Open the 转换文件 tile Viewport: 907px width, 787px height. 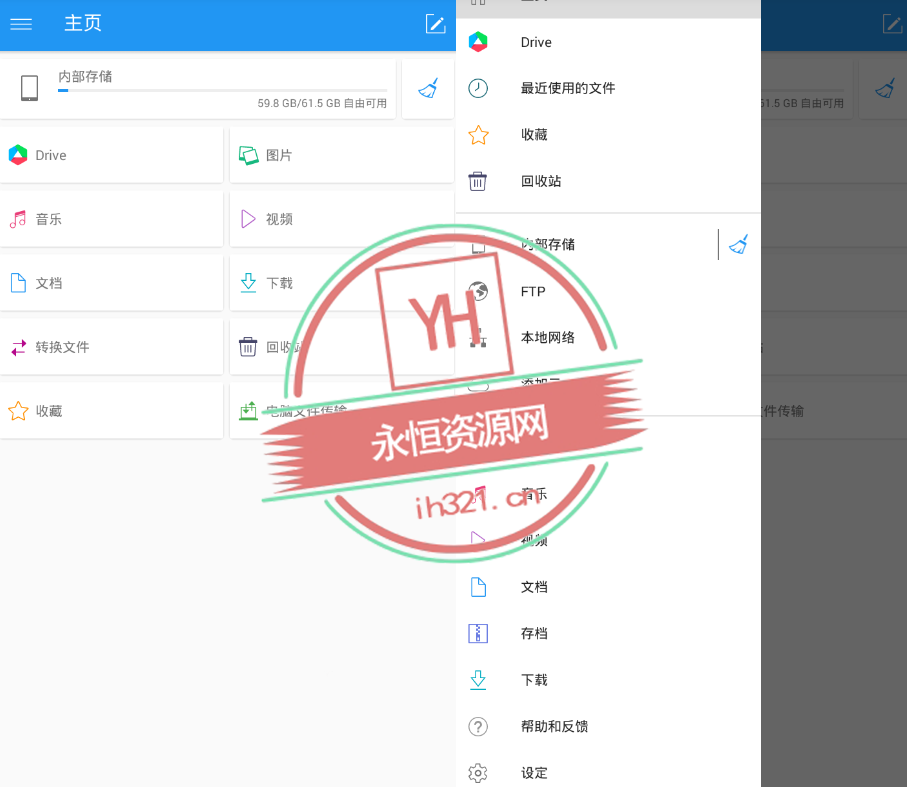(111, 347)
